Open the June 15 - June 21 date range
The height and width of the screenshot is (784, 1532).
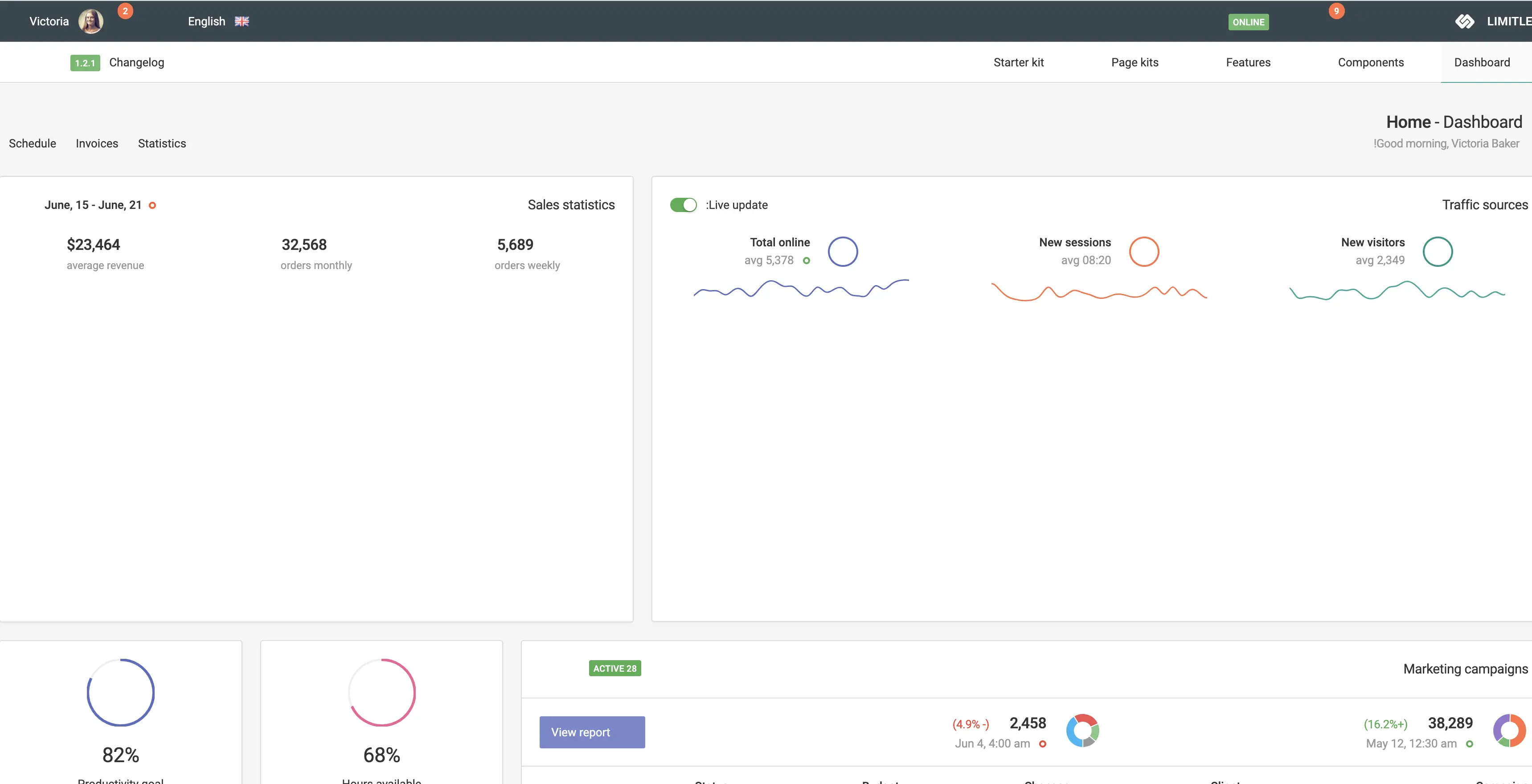pos(94,205)
